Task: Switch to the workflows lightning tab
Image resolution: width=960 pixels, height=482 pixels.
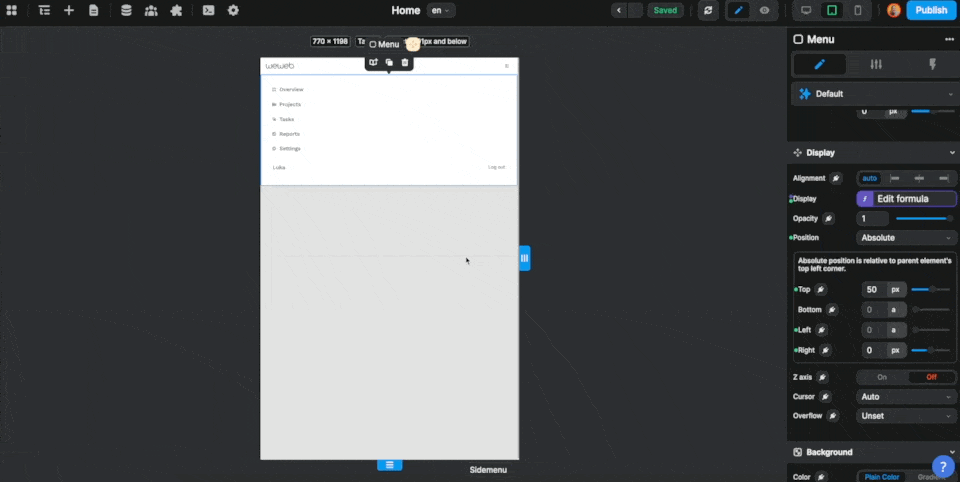Action: pos(932,64)
